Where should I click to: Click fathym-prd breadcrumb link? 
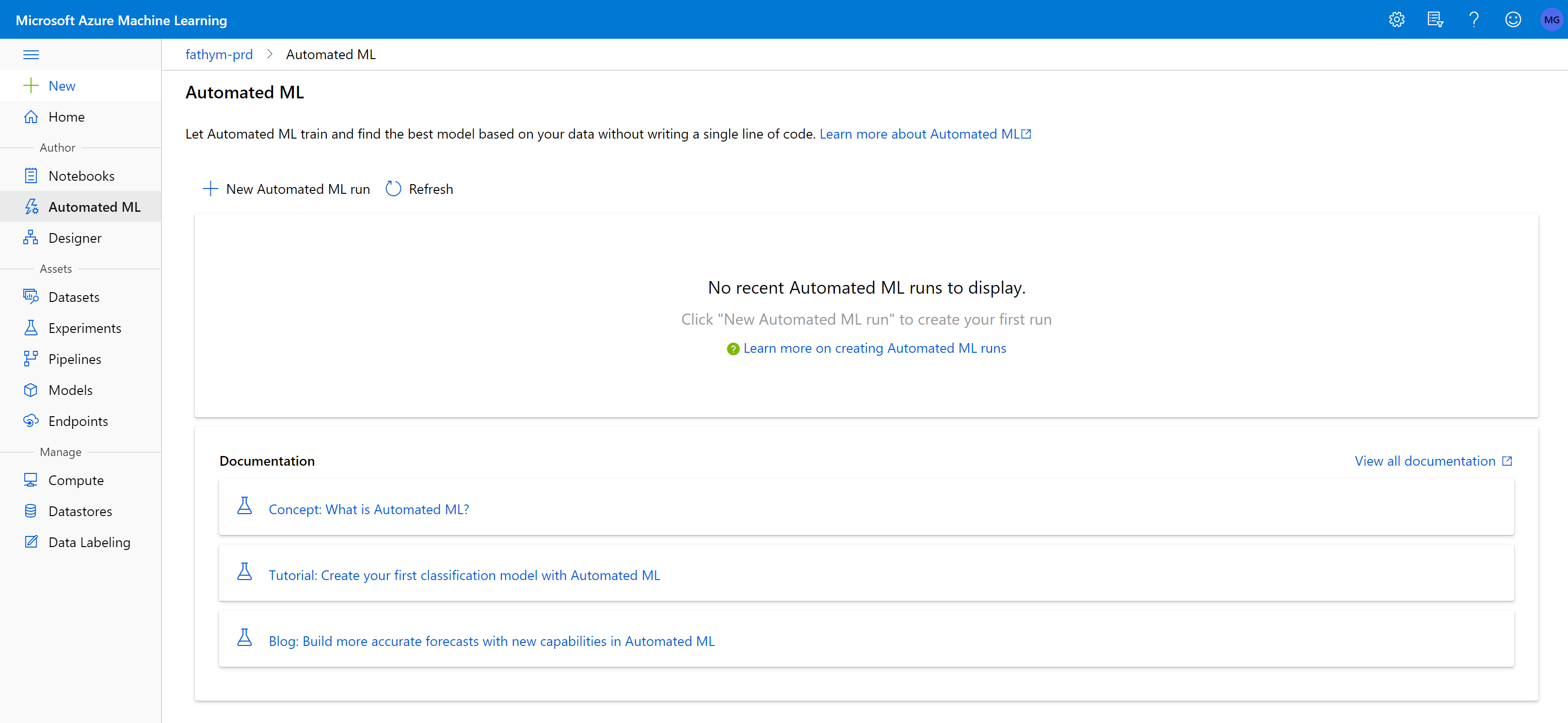[x=219, y=54]
